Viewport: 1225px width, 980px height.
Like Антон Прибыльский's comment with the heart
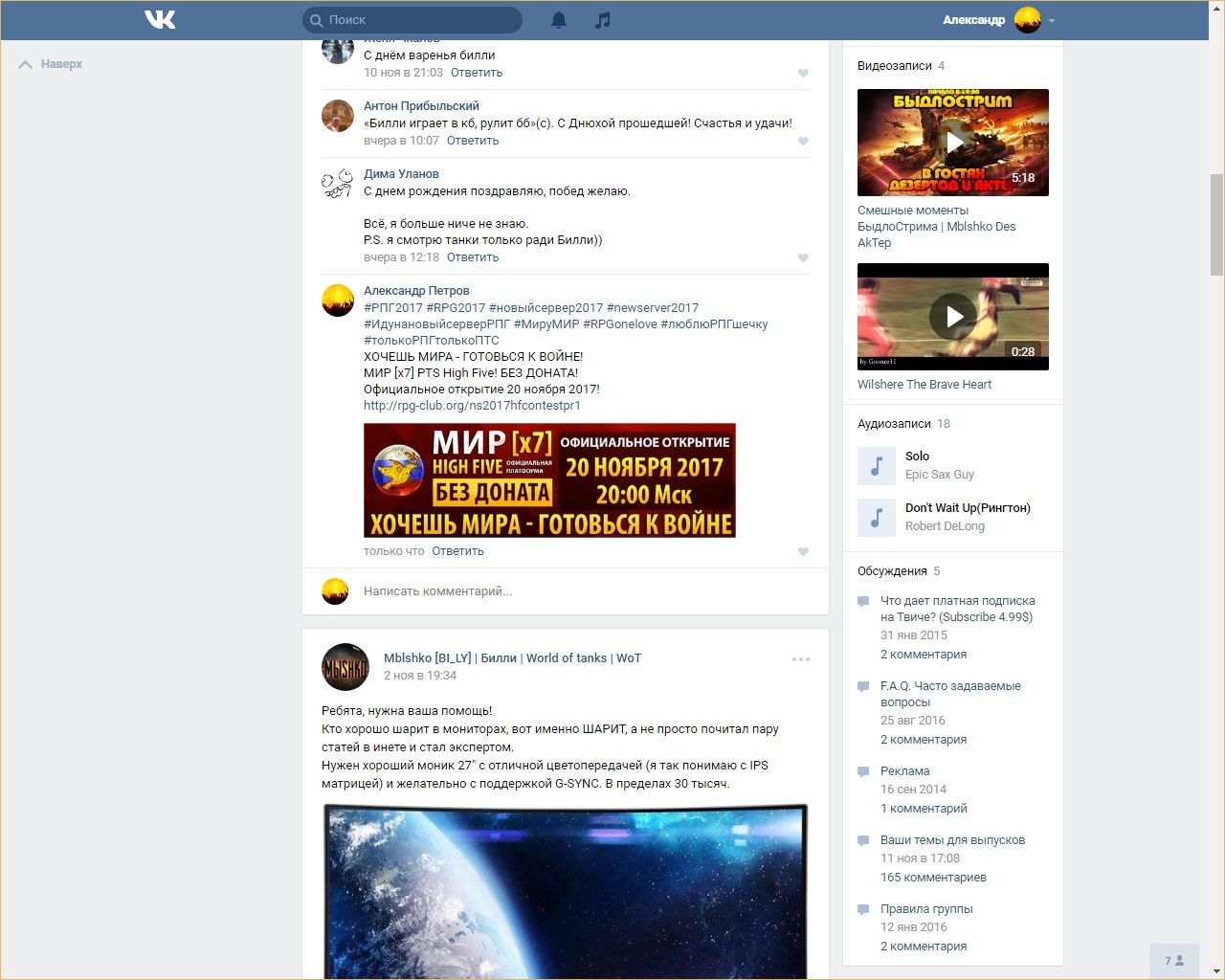click(803, 142)
